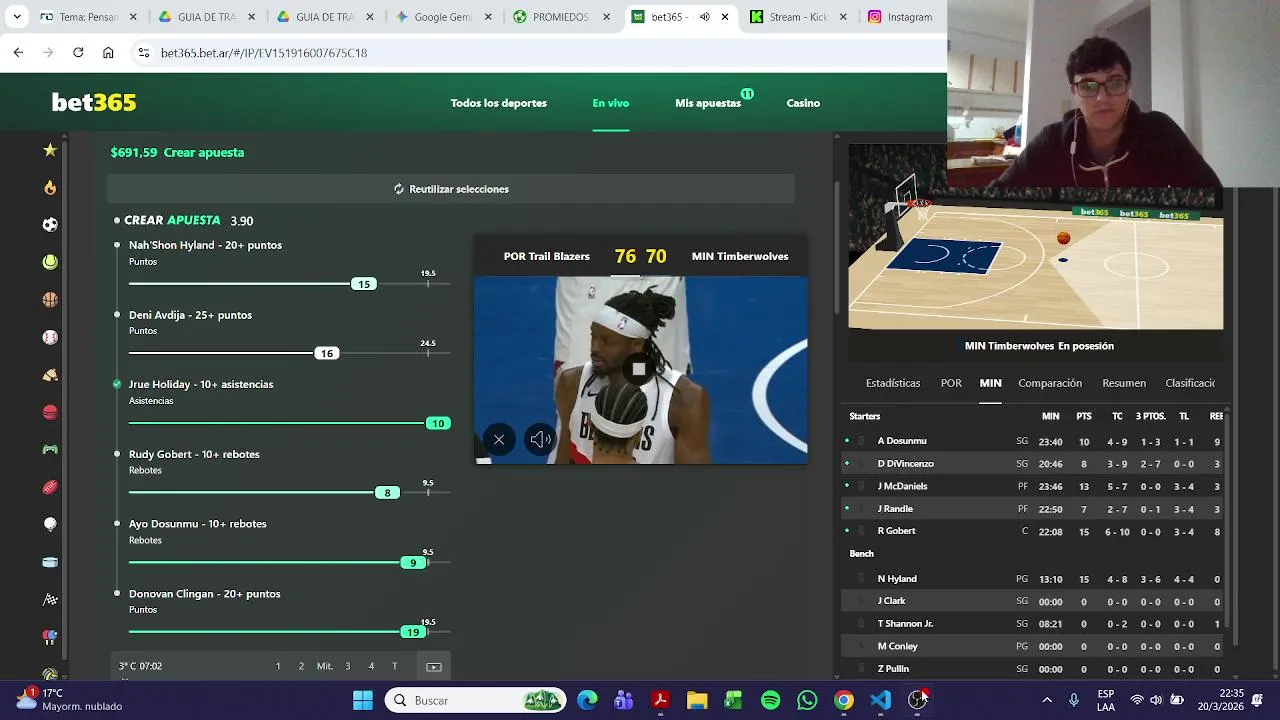The image size is (1280, 720).
Task: Expand the browser tab search dropdown
Action: tap(16, 17)
